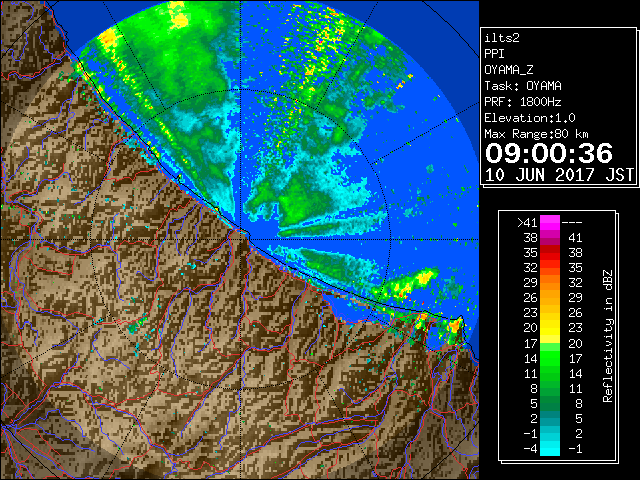Pick the bright green 14 dBZ legend color
This screenshot has height=480, width=640.
click(x=550, y=358)
